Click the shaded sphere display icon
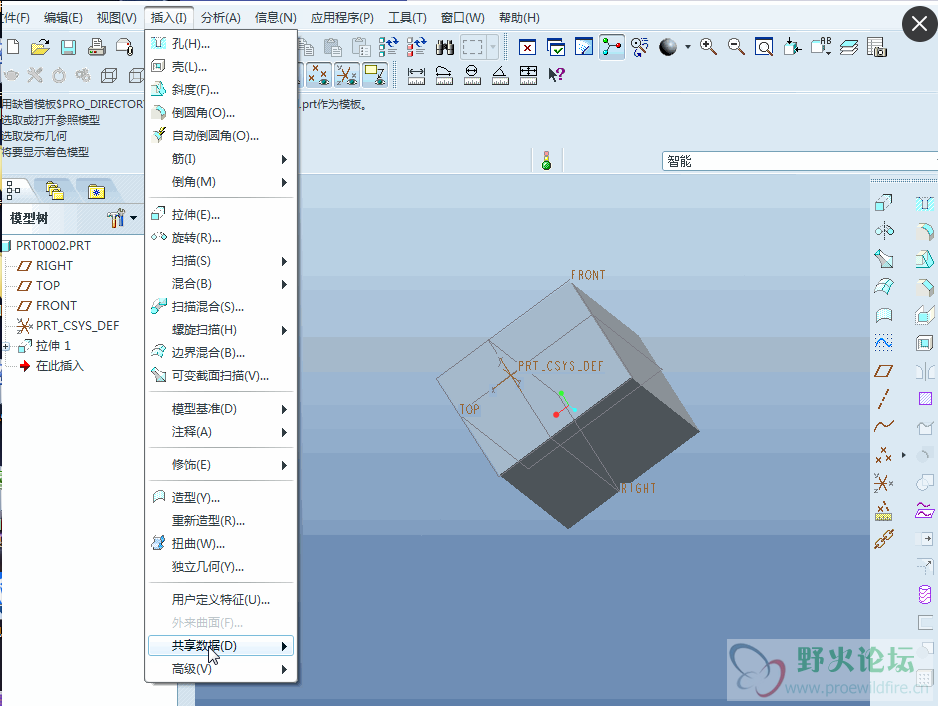This screenshot has width=938, height=706. pos(668,47)
